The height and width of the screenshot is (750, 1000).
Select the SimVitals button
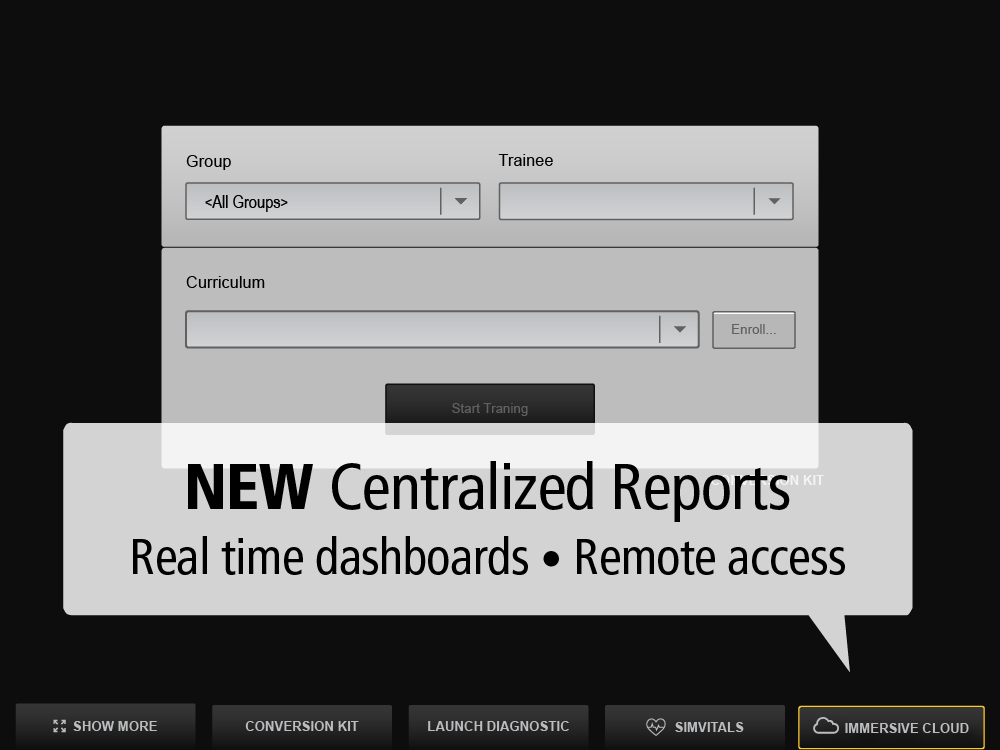click(695, 726)
